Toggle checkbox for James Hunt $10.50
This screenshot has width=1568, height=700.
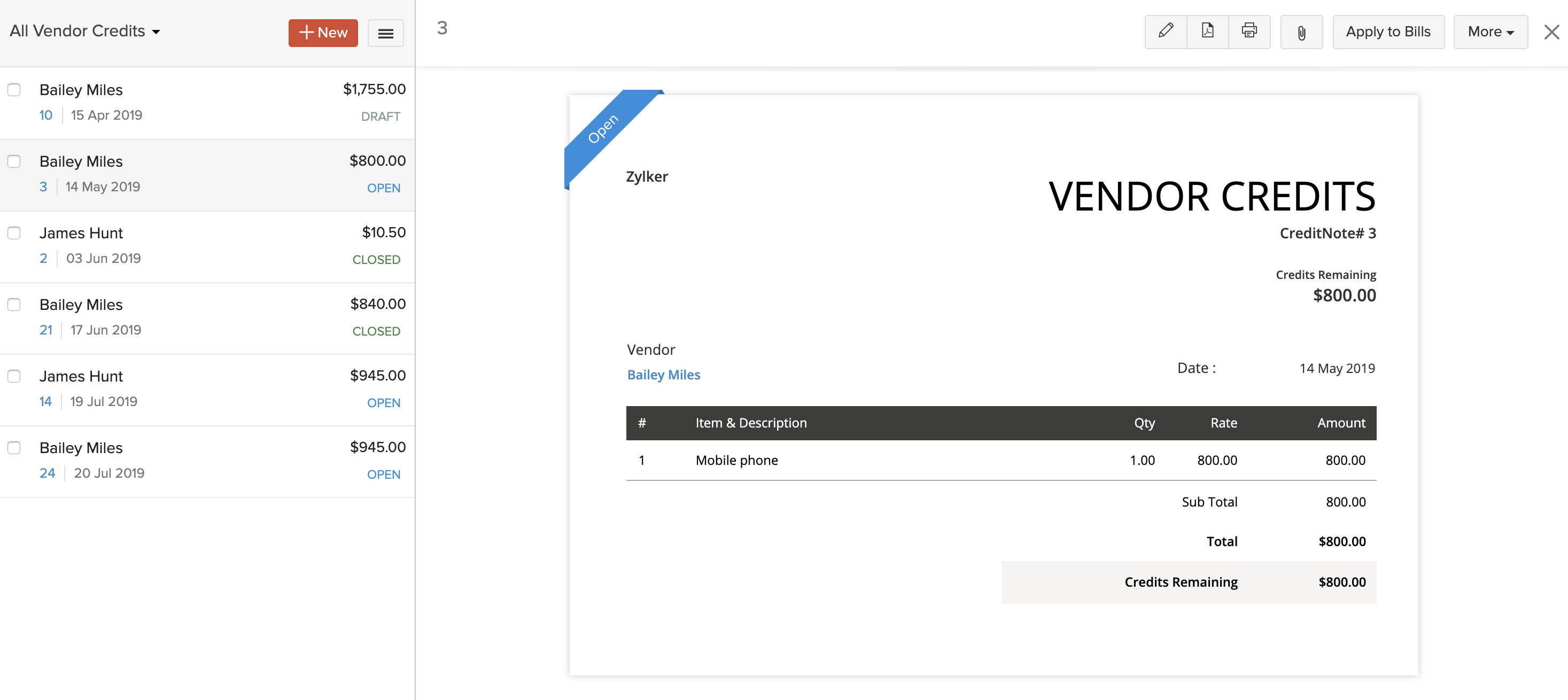(14, 233)
